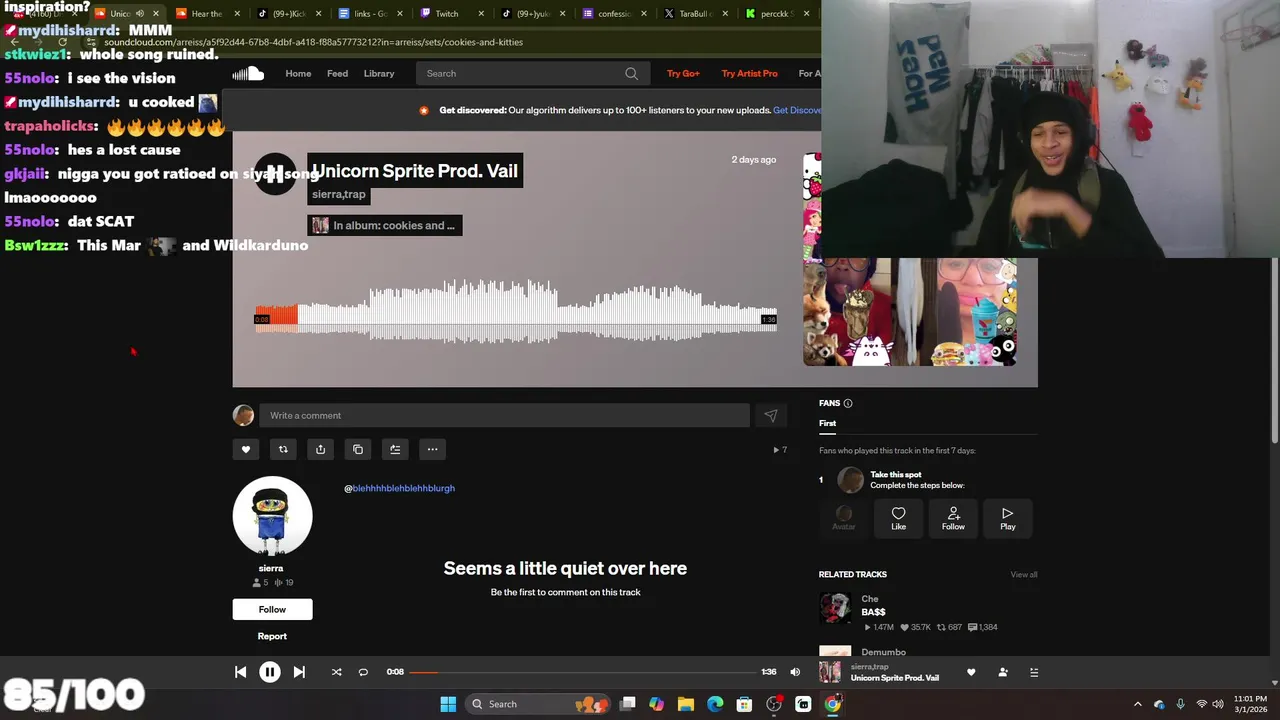
Task: Open the sierra,trap artist link
Action: click(339, 194)
